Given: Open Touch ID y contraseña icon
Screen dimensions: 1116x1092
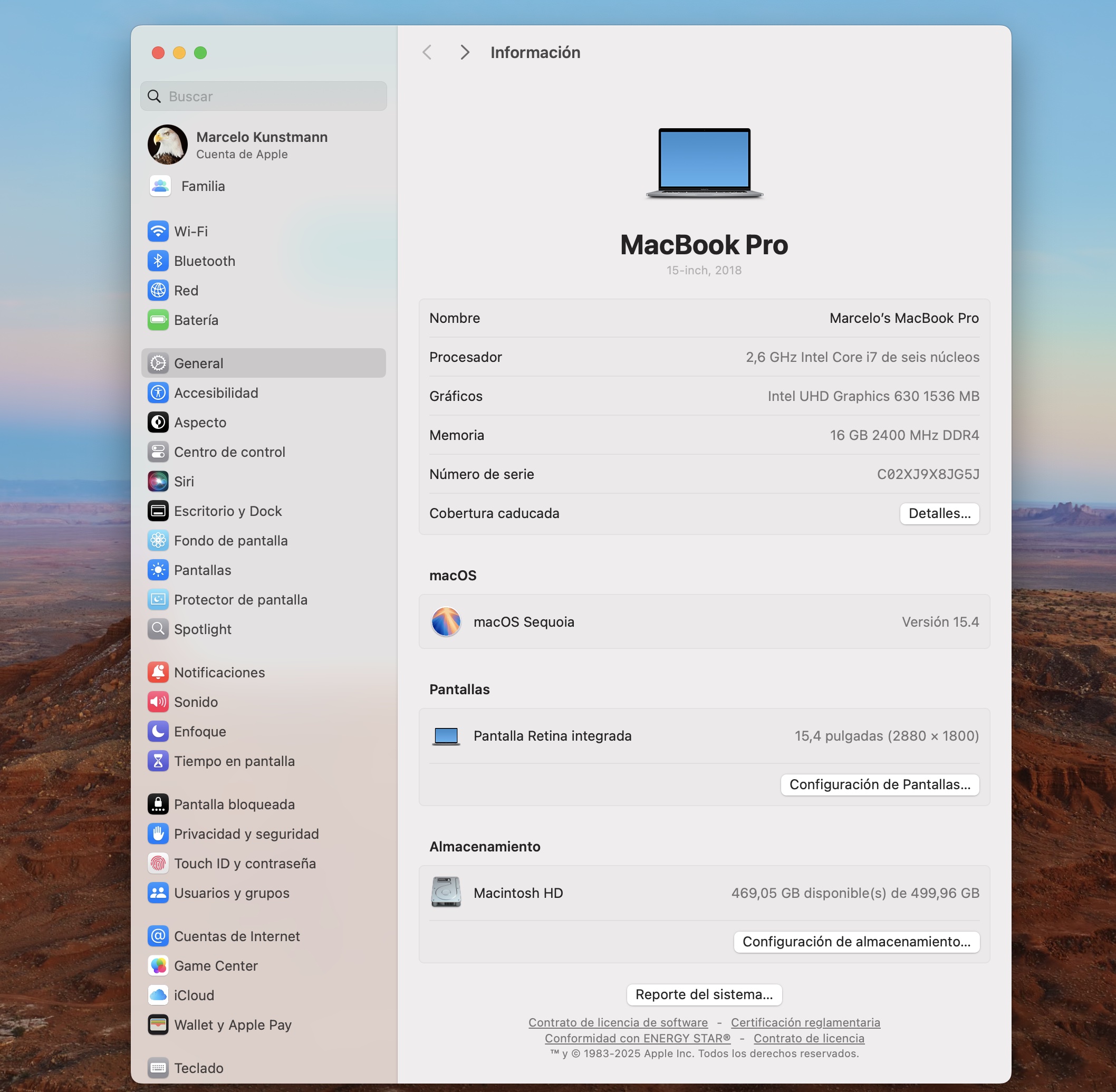Looking at the screenshot, I should coord(158,863).
